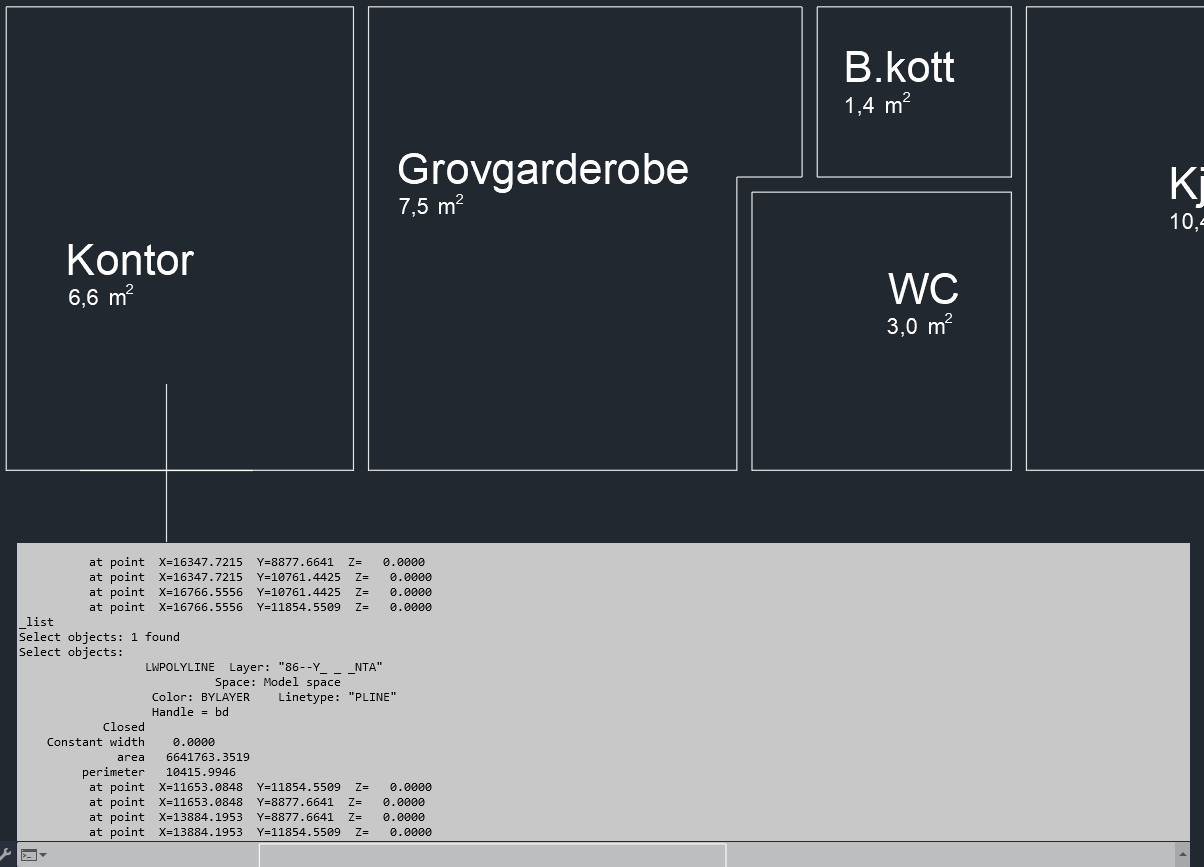Open the recent commands dropdown arrow

pyautogui.click(x=41, y=856)
